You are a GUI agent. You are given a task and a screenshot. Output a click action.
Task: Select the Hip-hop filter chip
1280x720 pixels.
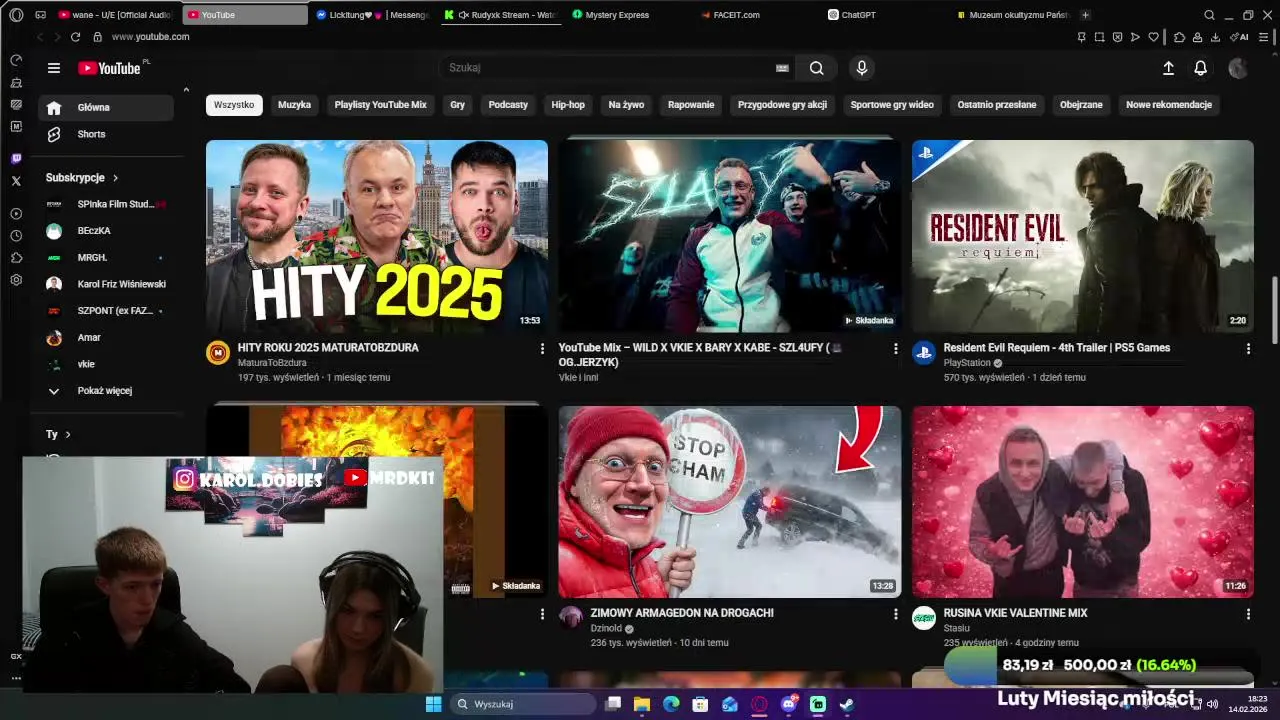[x=568, y=105]
